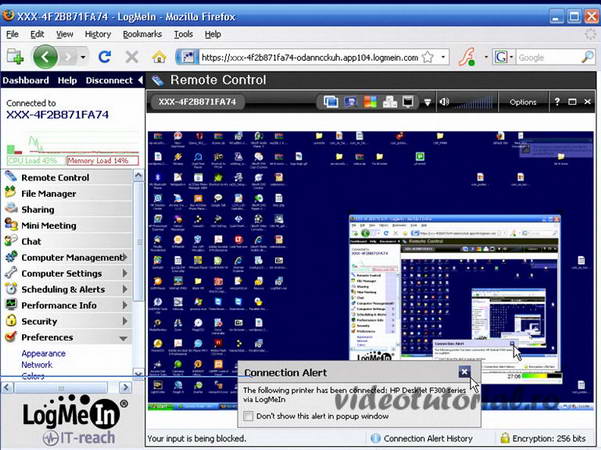Run search with magnifying glass icon
This screenshot has height=450, width=601.
point(588,57)
